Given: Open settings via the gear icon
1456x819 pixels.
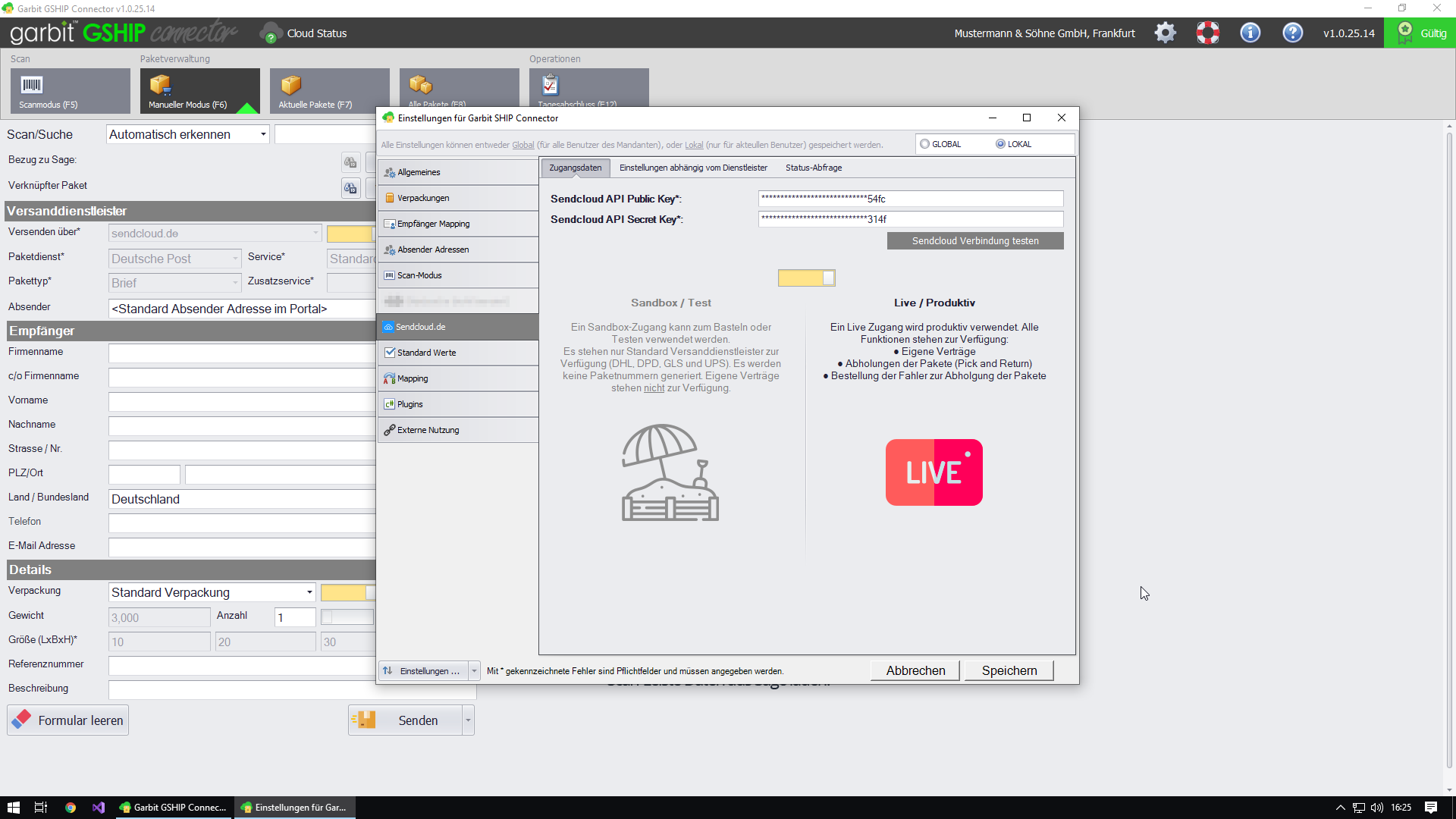Looking at the screenshot, I should (1166, 33).
